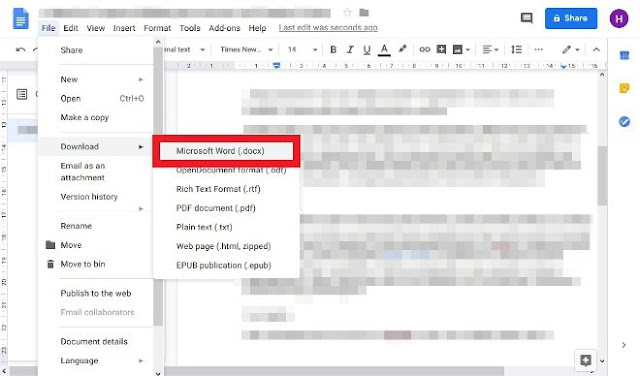Click the File menu scroll down arrow
The image size is (640, 376).
[x=158, y=373]
